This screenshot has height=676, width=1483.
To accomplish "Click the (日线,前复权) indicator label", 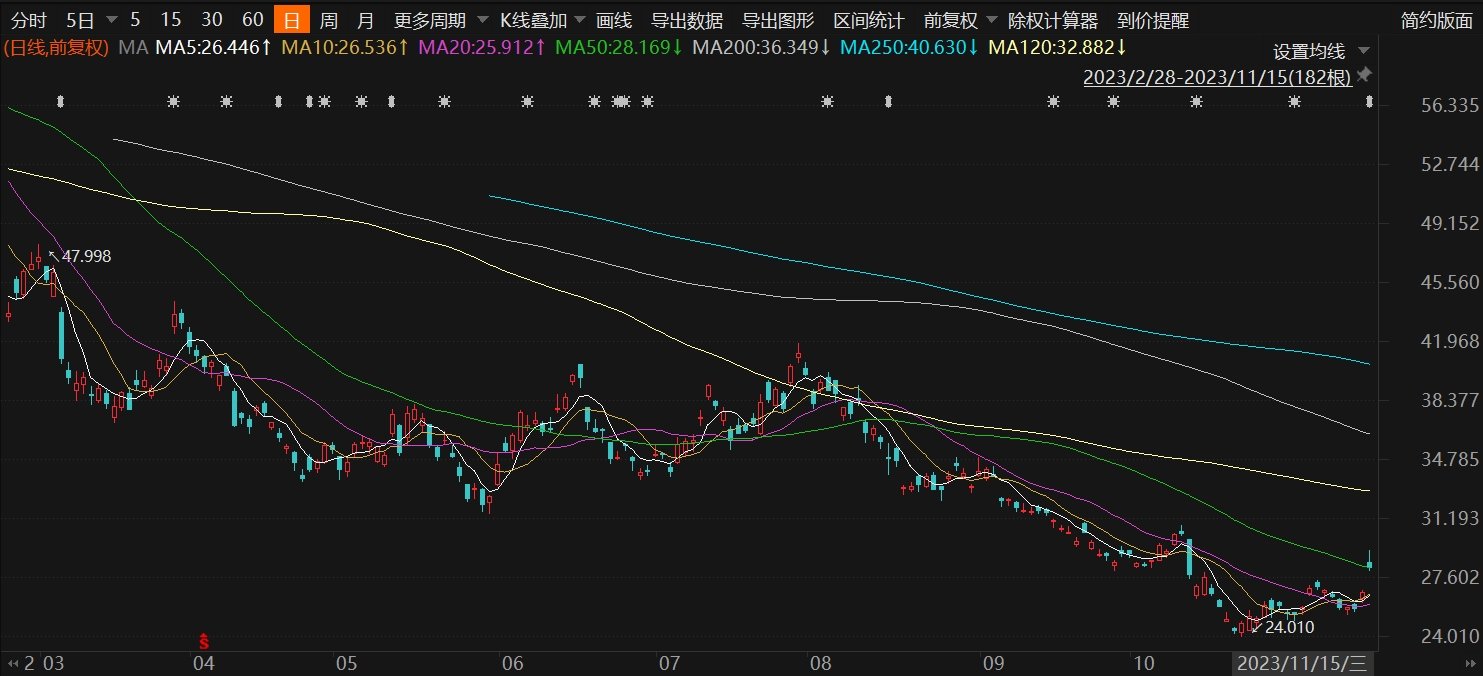I will tap(56, 47).
